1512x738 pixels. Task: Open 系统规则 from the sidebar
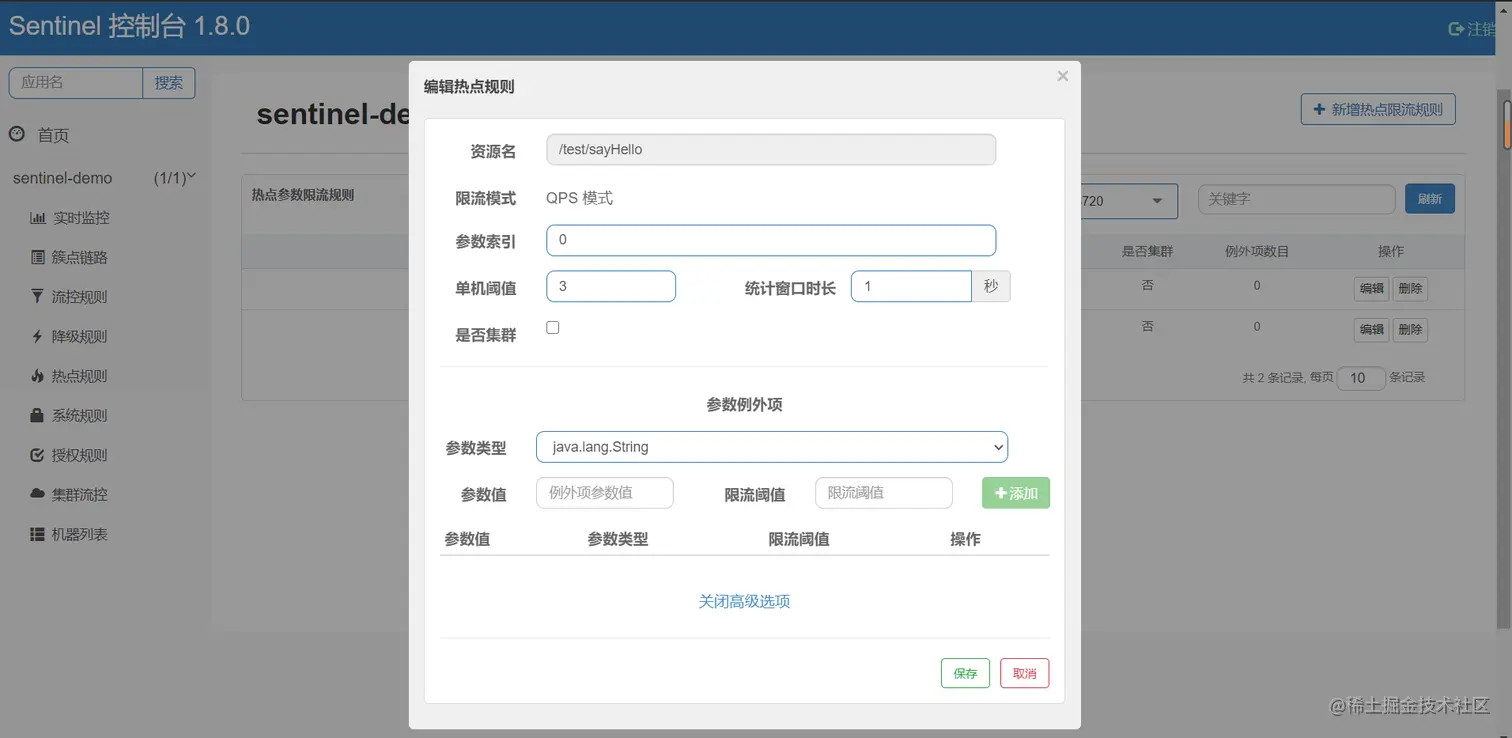tap(79, 415)
